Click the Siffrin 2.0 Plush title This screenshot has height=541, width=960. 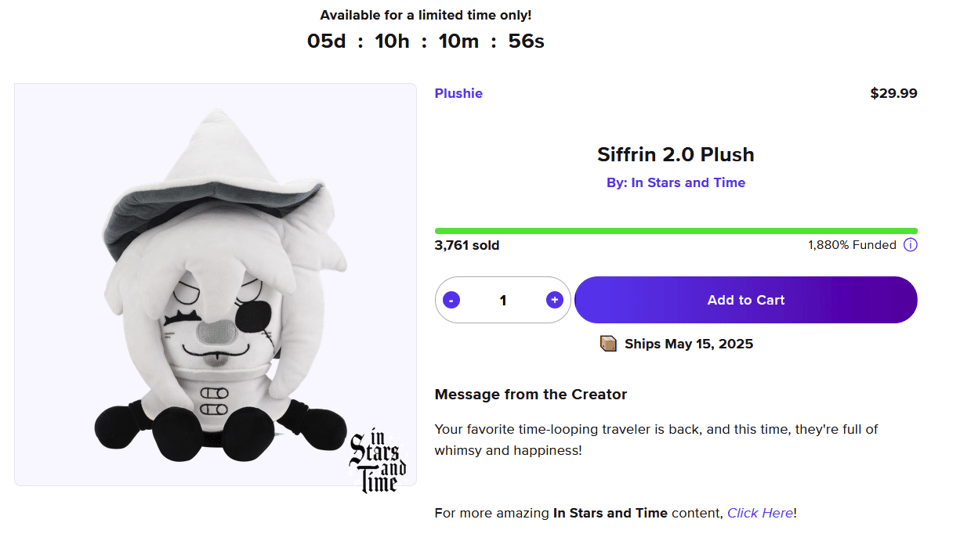coord(675,154)
